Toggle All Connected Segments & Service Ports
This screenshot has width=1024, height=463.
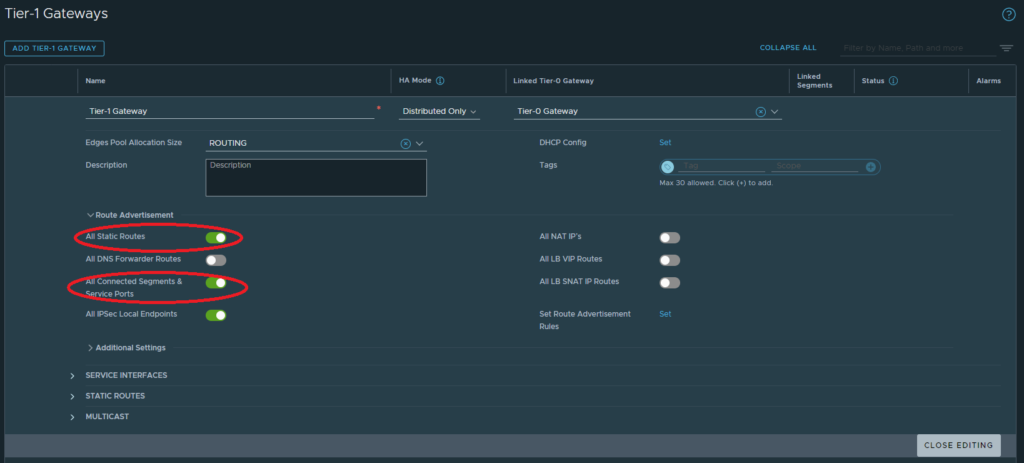215,283
